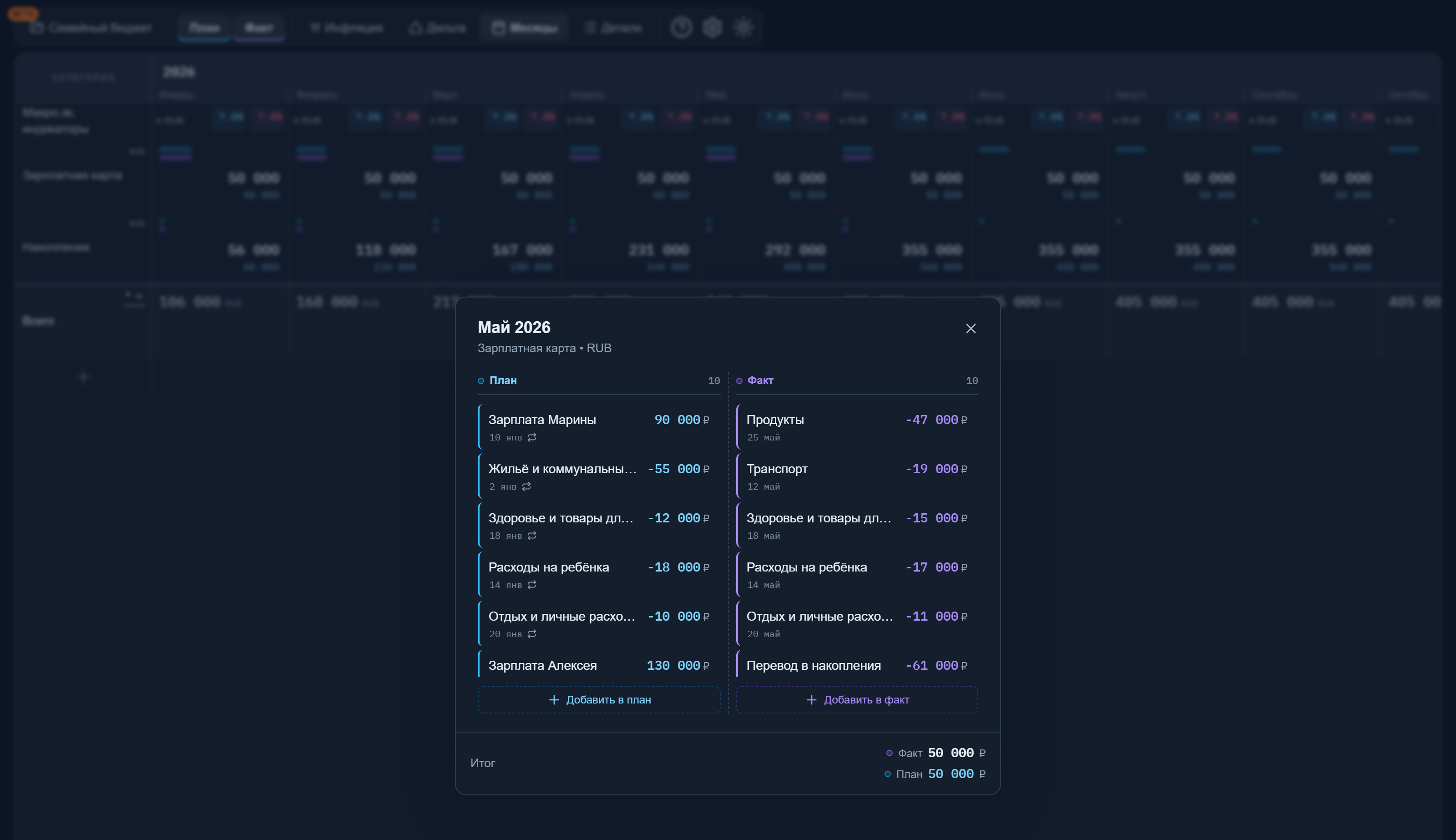Screen dimensions: 1456x840
Task: Open the blurred settings gear in top toolbar
Action: [x=713, y=27]
